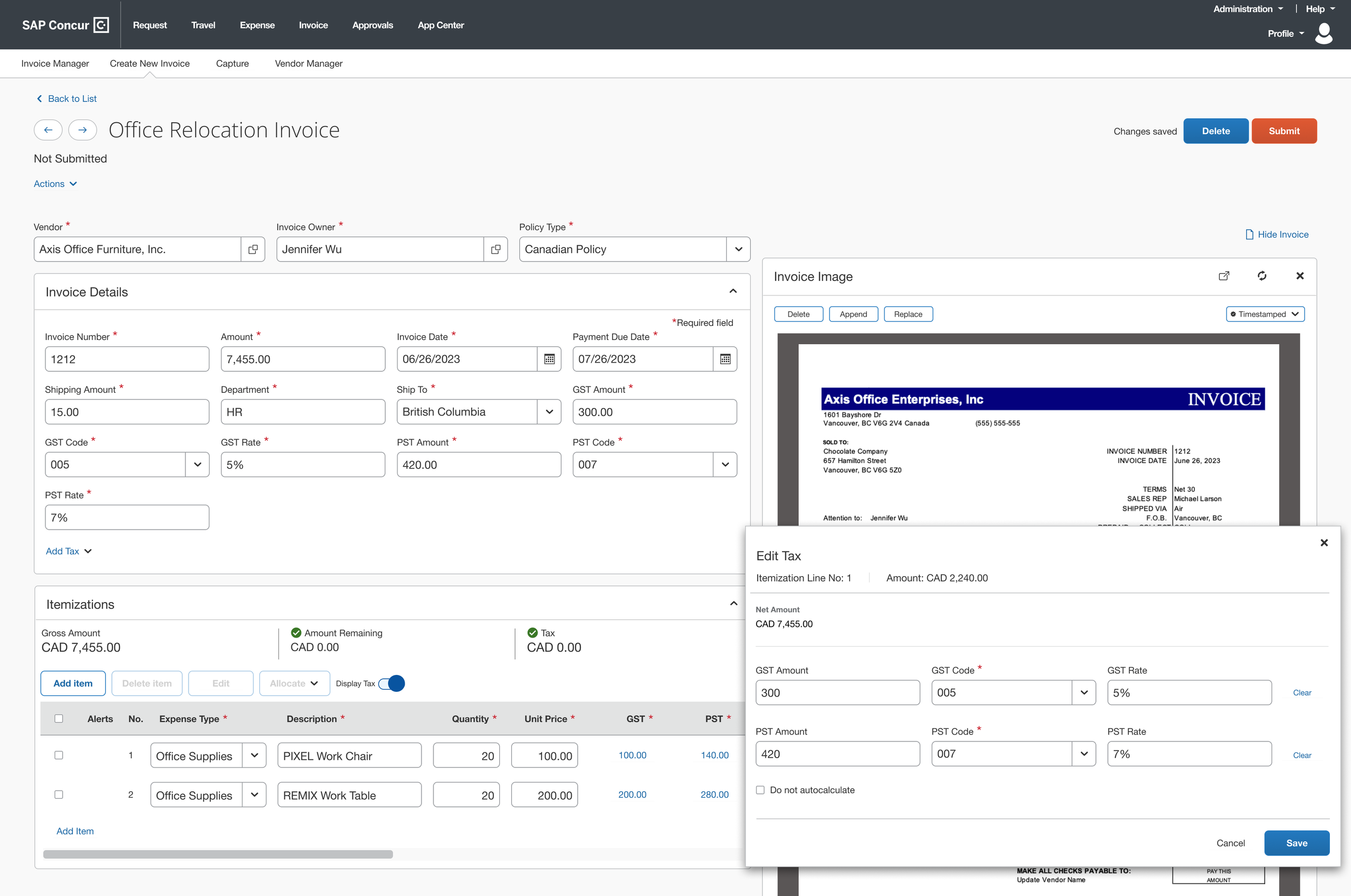Check the PIXEL Work Chair row checkbox

pyautogui.click(x=58, y=755)
